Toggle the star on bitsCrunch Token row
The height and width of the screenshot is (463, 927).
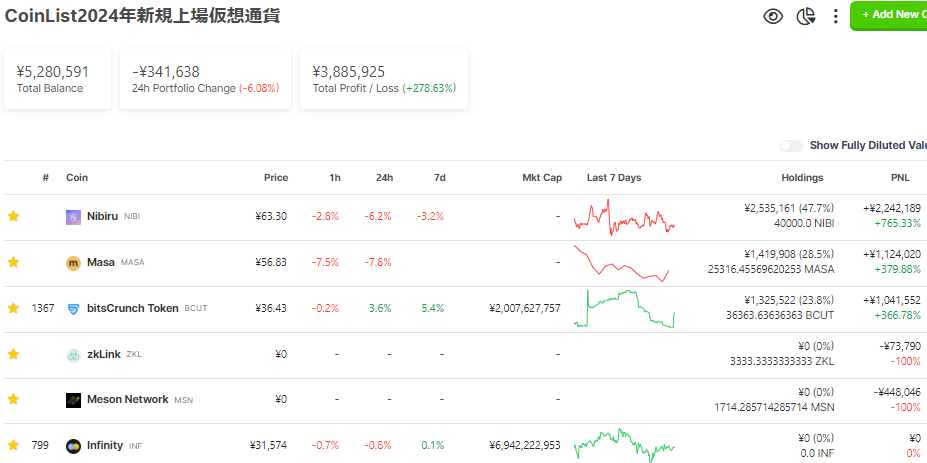pyautogui.click(x=14, y=308)
